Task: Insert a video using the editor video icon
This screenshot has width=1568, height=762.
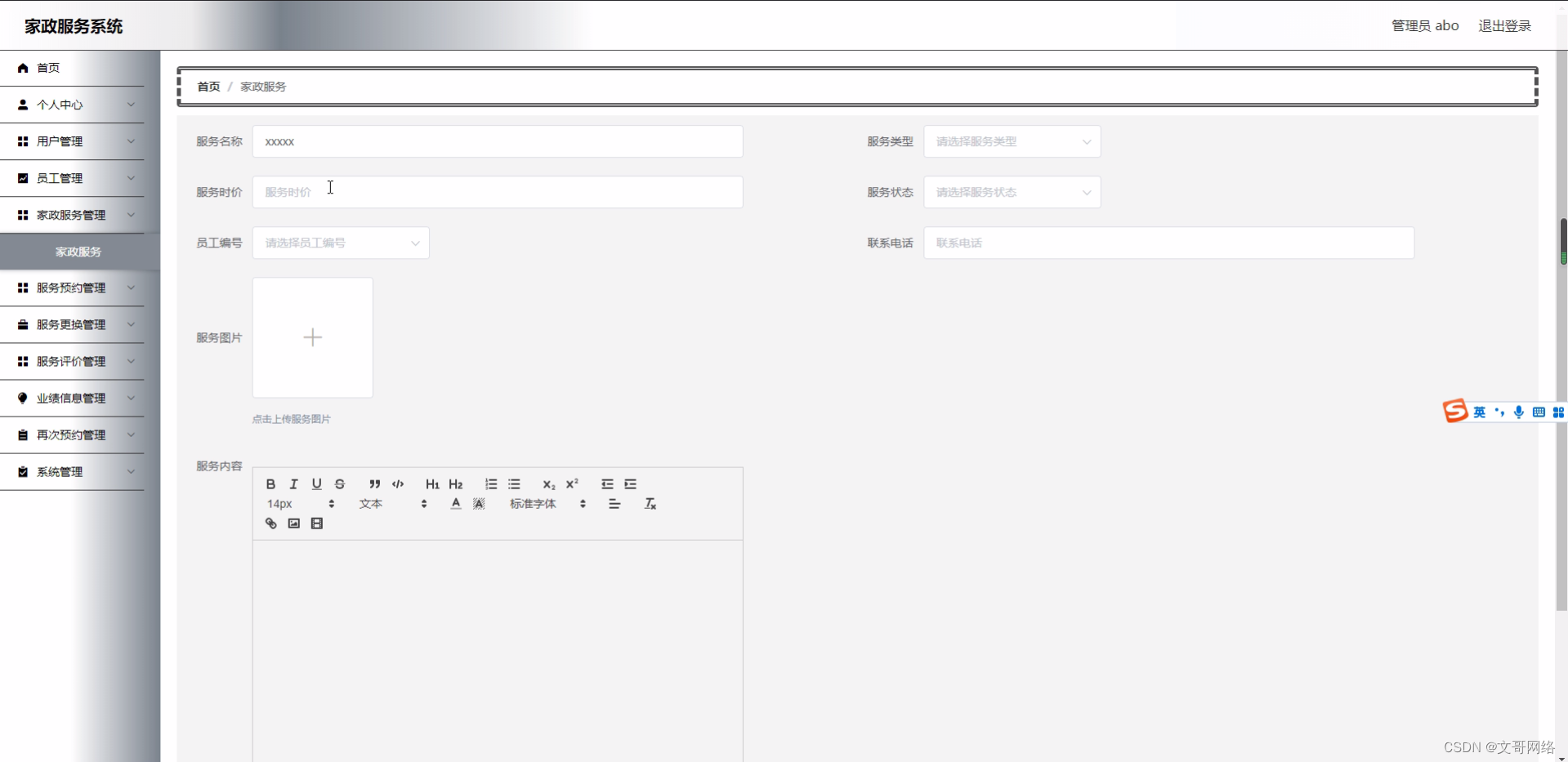Action: pyautogui.click(x=316, y=523)
